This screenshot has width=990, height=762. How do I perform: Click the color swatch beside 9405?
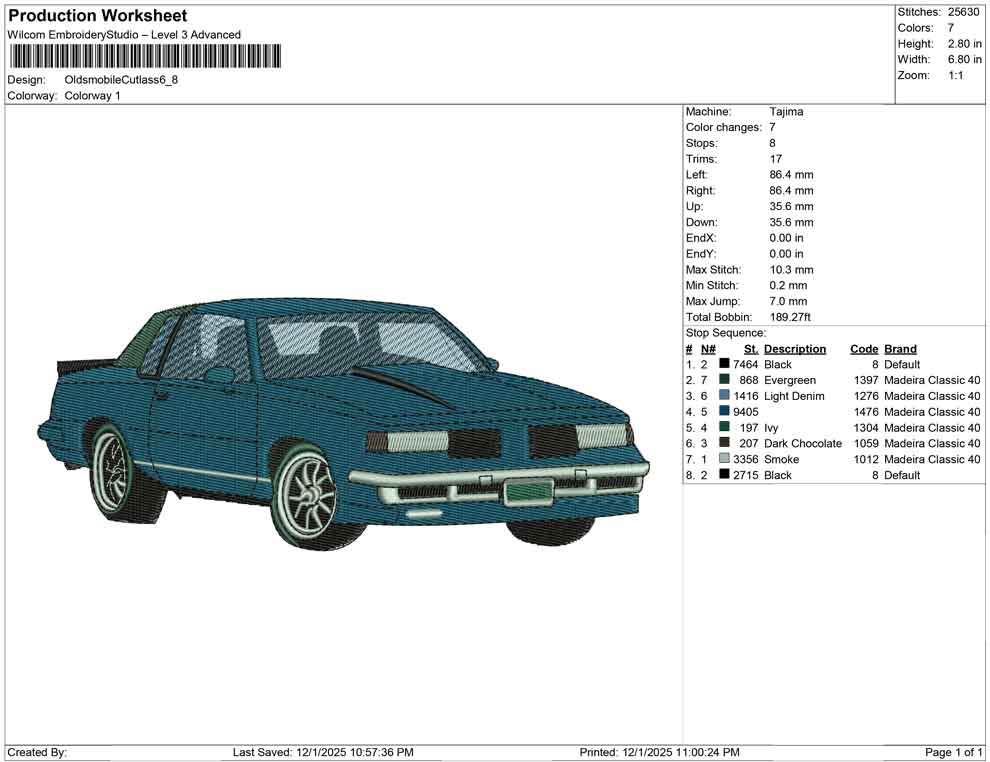coord(724,412)
